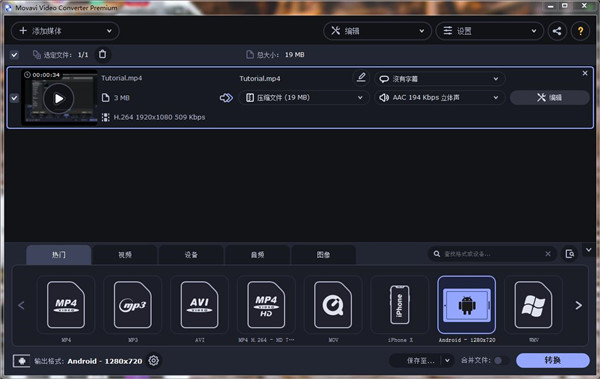Choose the WMV Windows format icon

pos(533,305)
